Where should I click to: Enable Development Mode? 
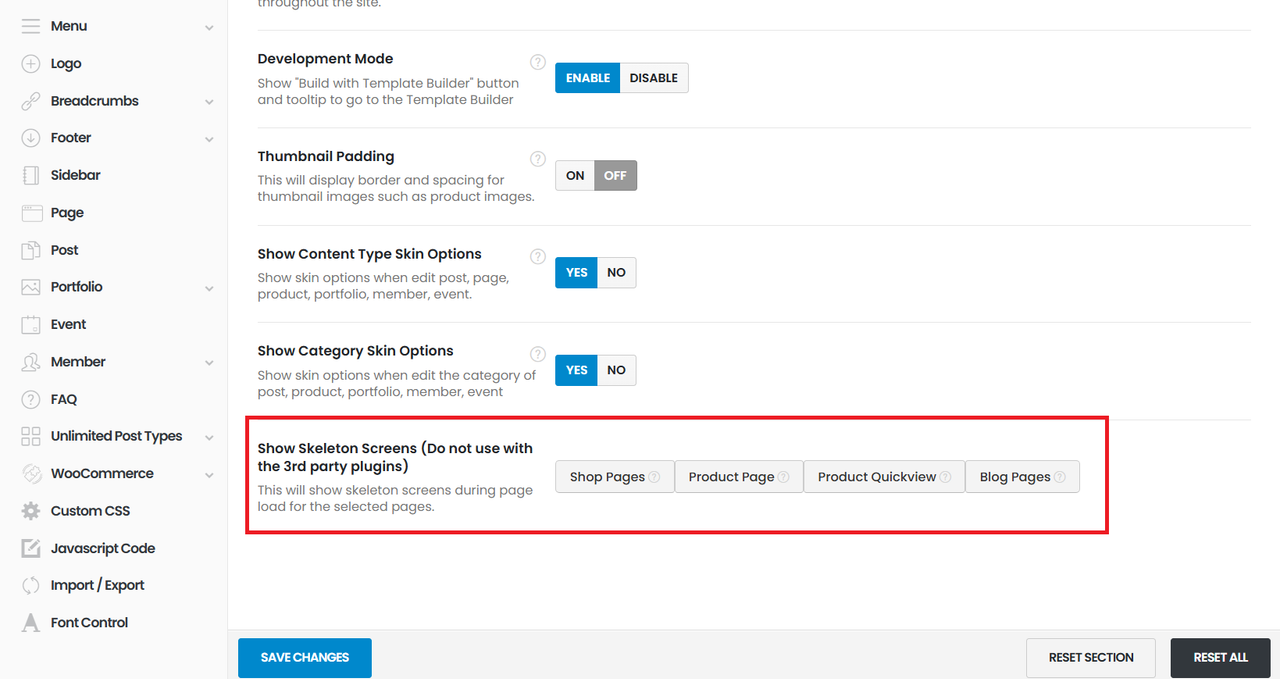588,78
